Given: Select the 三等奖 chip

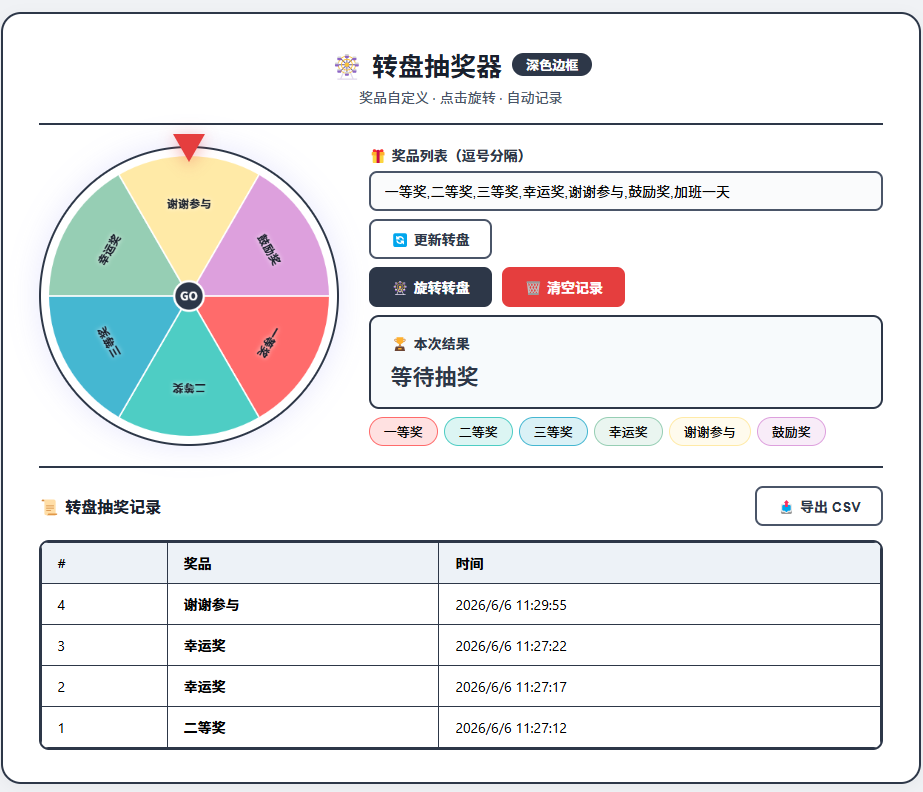Looking at the screenshot, I should pos(553,432).
